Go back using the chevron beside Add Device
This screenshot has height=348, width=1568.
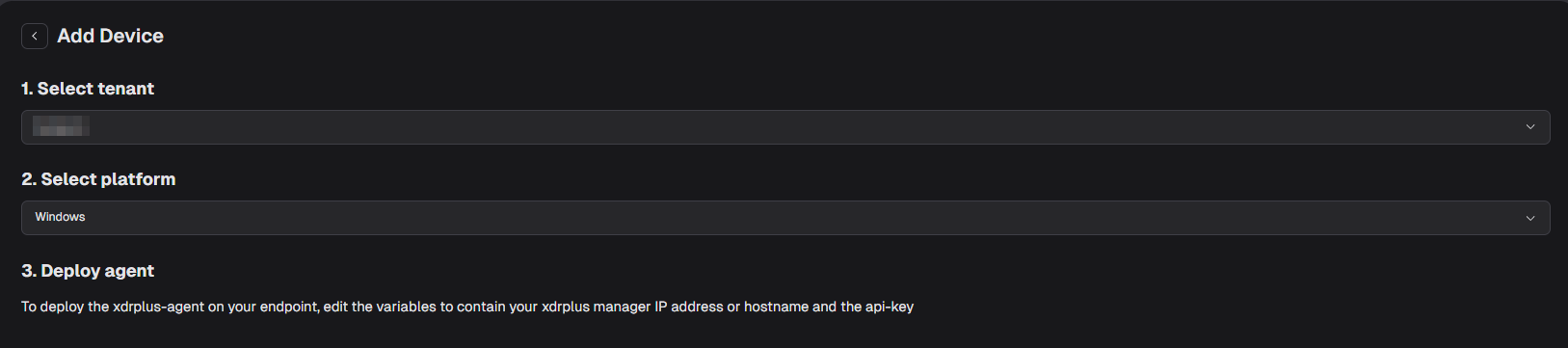(35, 36)
